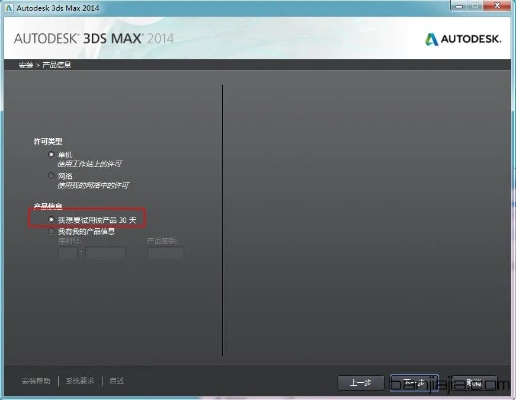The height and width of the screenshot is (400, 516).
Task: Go back with the 上一步 button
Action: click(361, 383)
